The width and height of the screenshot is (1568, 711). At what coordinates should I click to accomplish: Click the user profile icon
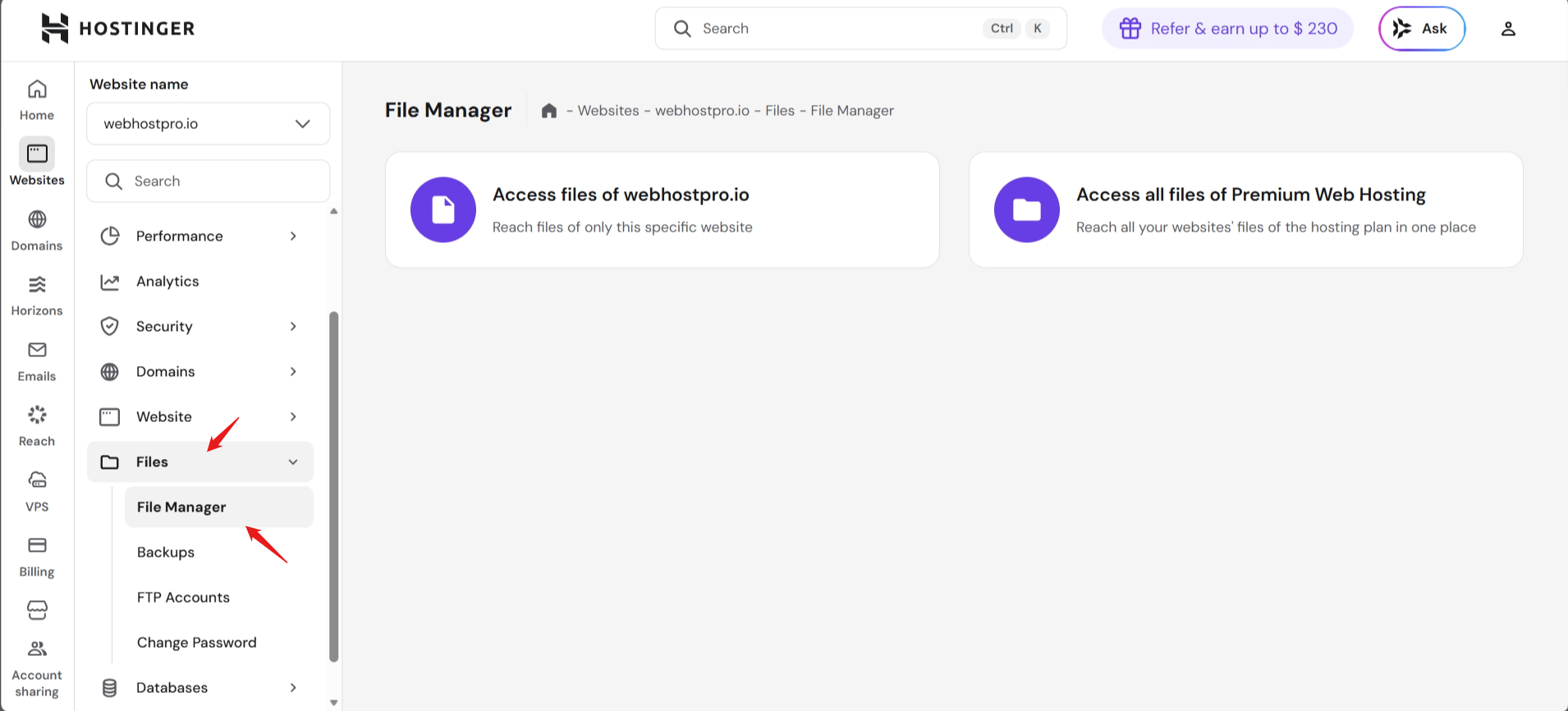point(1508,29)
